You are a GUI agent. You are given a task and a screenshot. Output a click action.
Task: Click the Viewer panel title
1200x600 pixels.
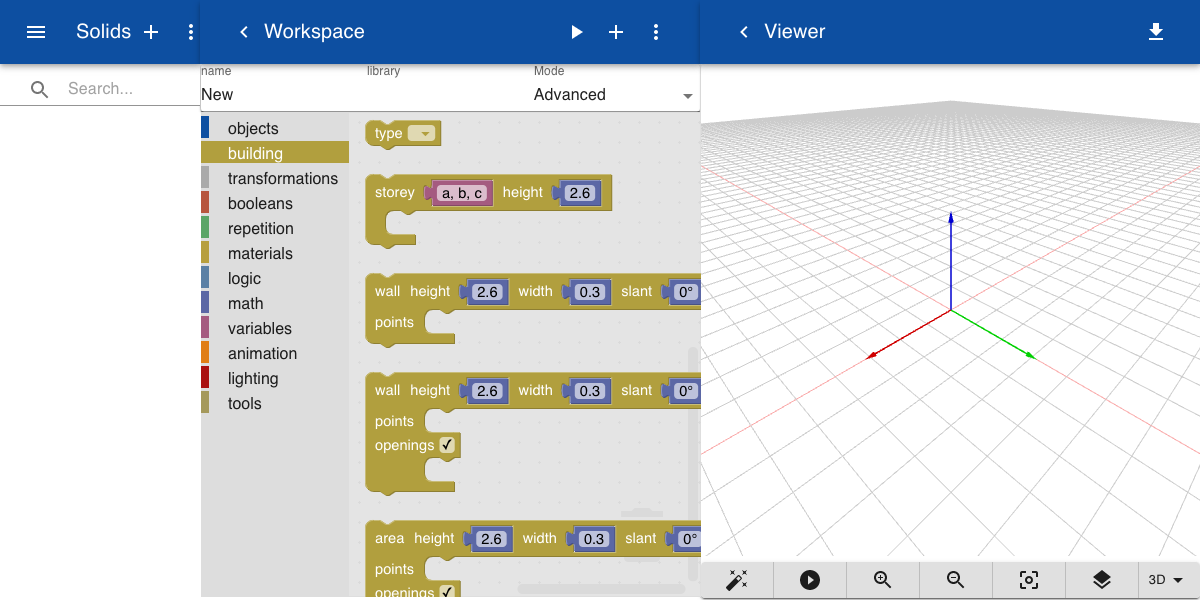(795, 32)
